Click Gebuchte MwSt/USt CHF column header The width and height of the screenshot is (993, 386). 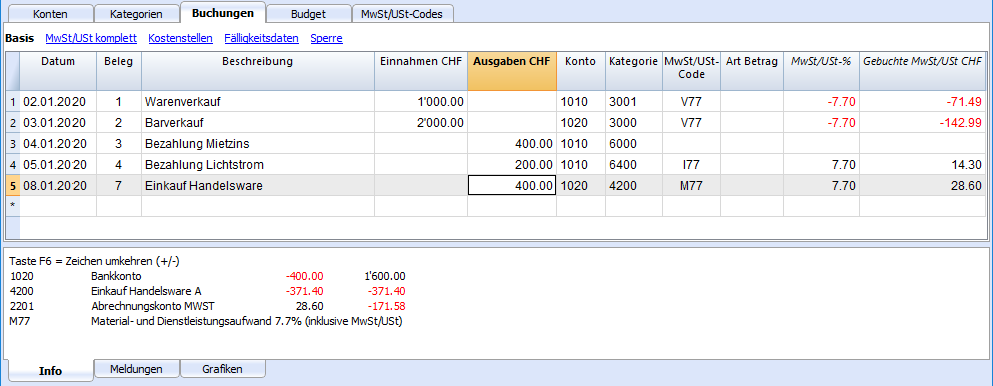point(923,71)
